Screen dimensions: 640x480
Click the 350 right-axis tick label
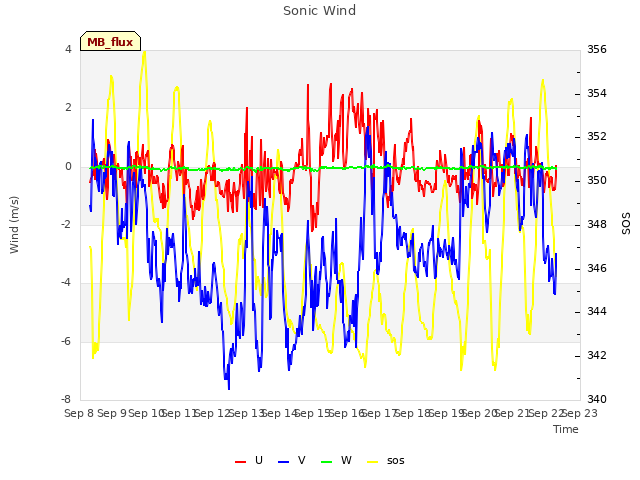tap(597, 180)
